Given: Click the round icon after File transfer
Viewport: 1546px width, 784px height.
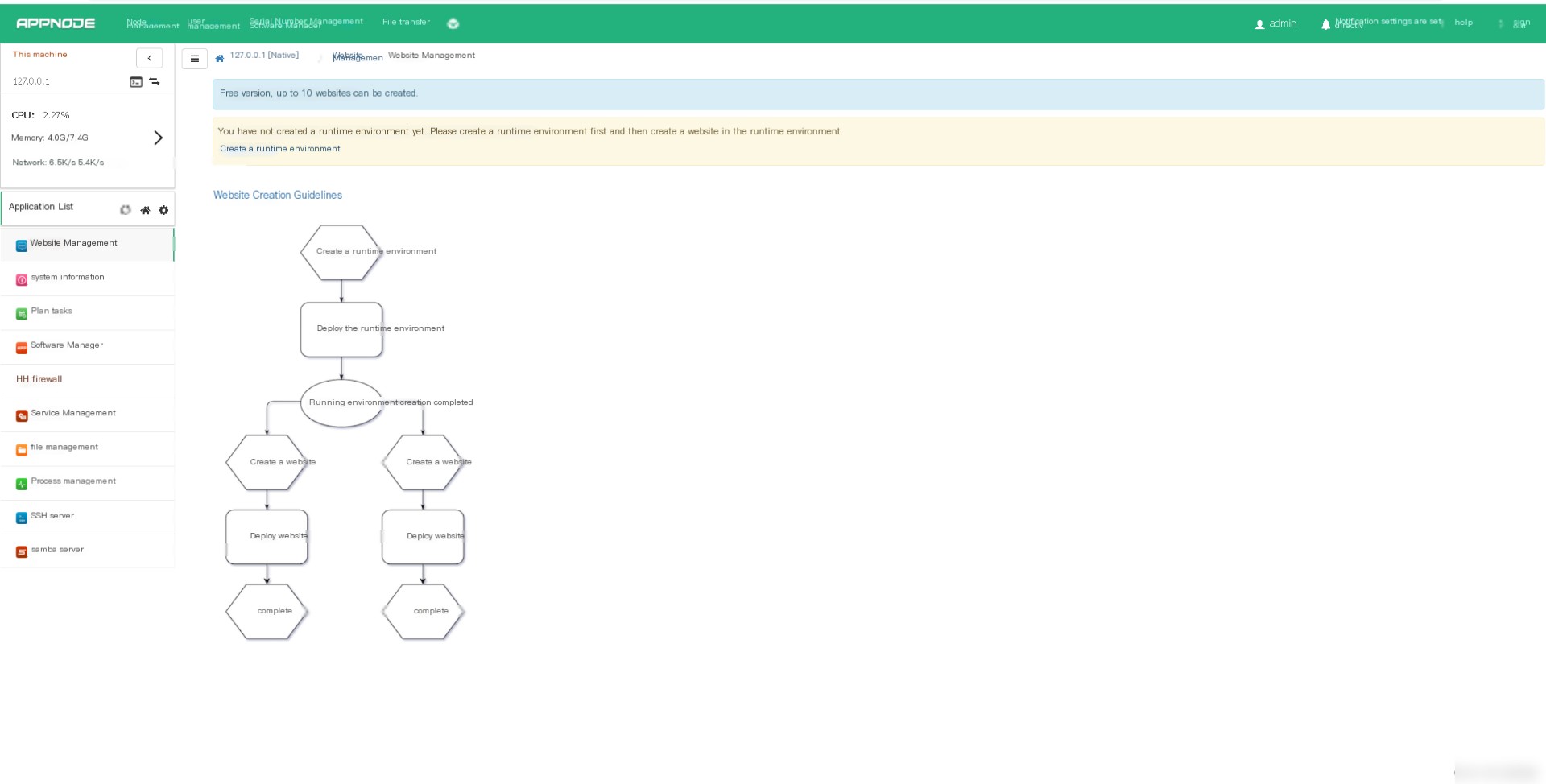Looking at the screenshot, I should tap(453, 23).
